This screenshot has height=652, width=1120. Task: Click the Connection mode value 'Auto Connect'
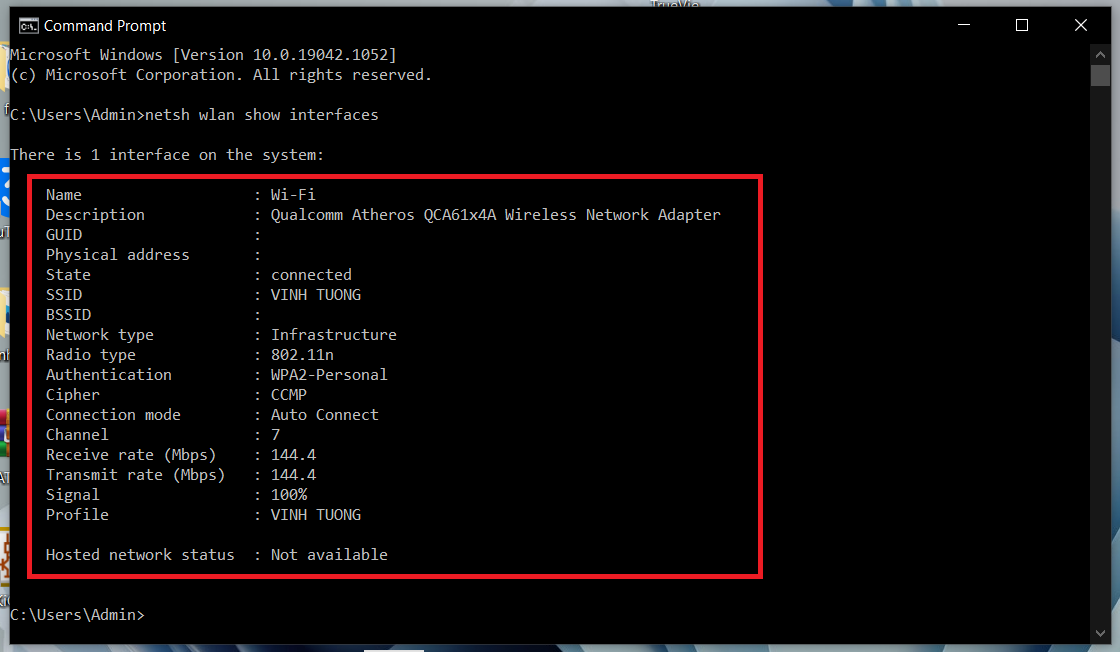click(x=324, y=415)
